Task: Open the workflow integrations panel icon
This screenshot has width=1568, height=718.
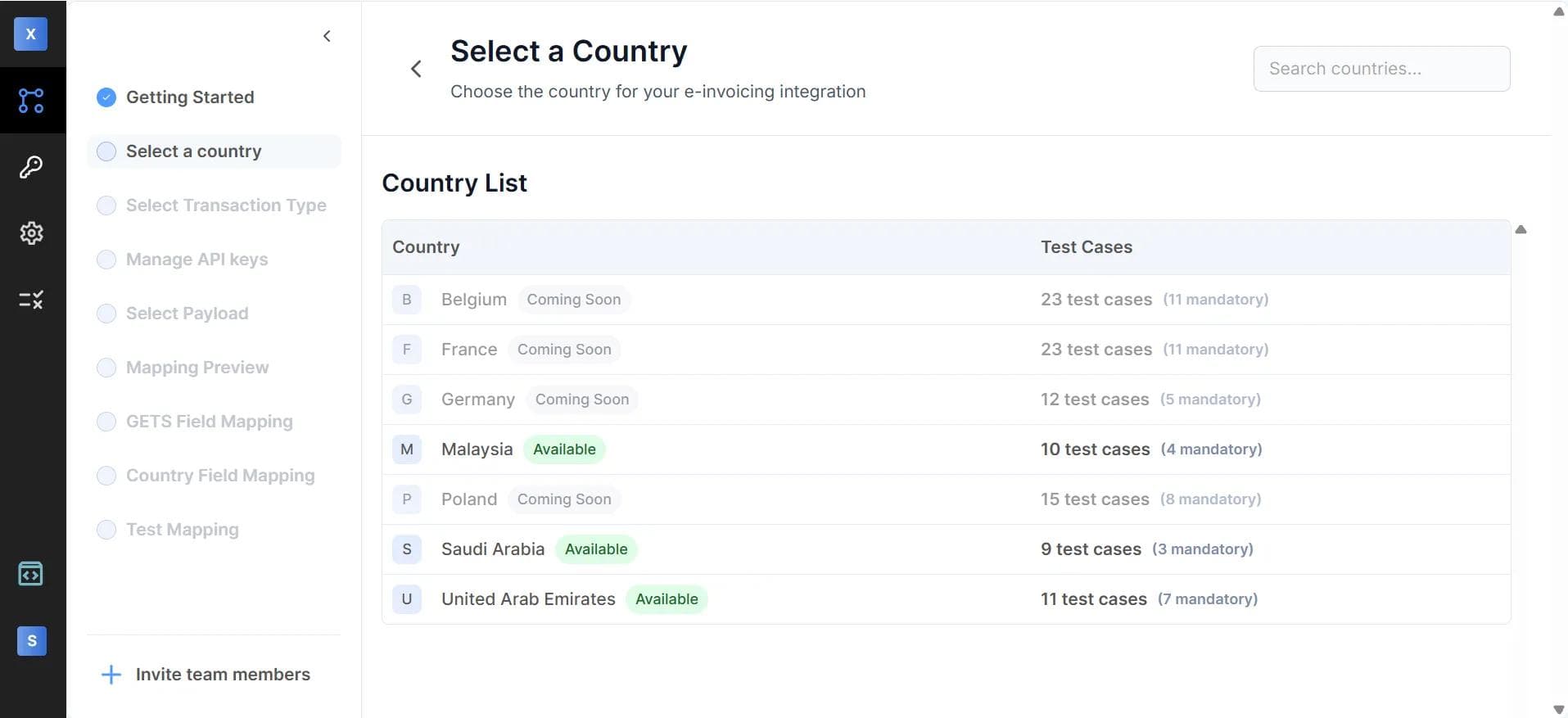Action: click(31, 100)
